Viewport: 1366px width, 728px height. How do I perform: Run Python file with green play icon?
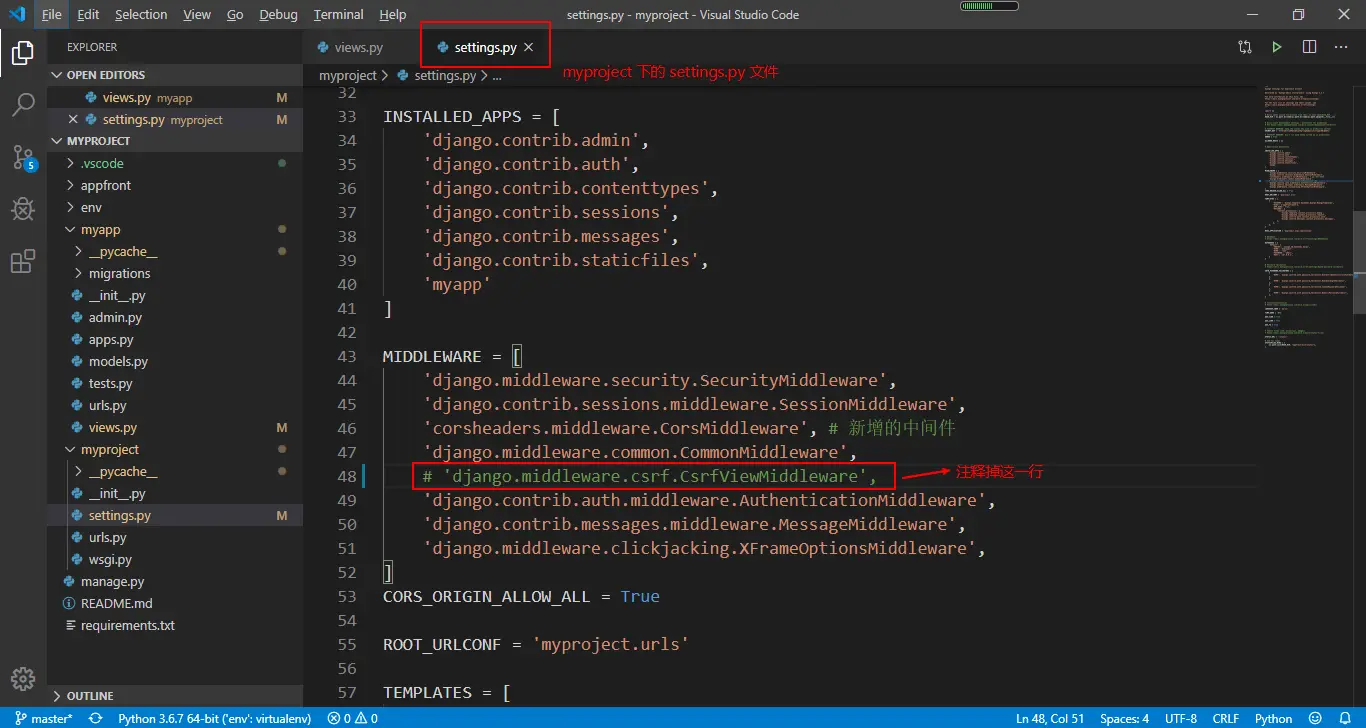point(1277,47)
